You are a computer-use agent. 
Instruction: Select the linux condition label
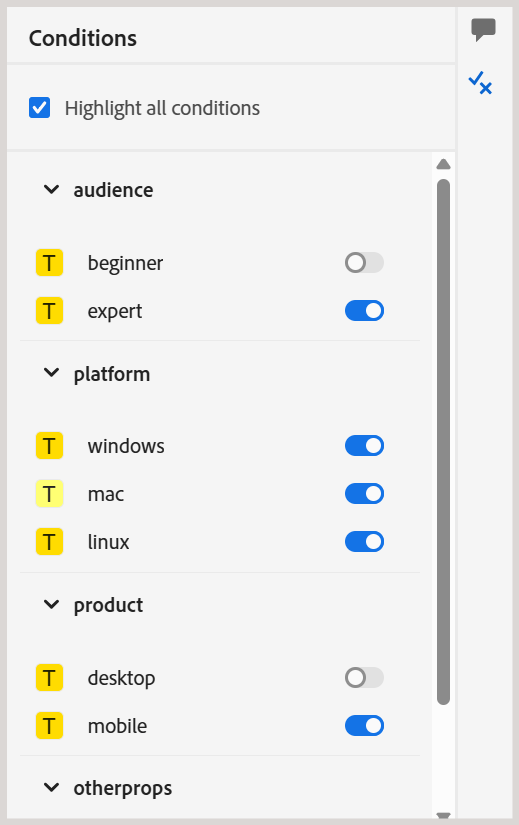coord(108,542)
